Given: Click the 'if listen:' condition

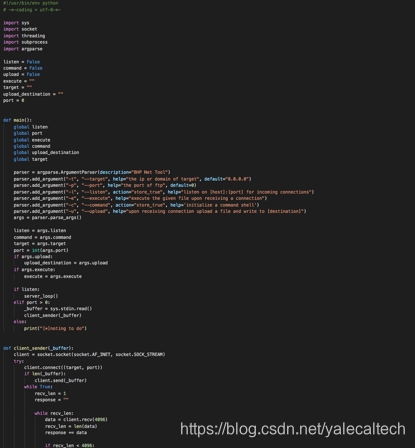Looking at the screenshot, I should pyautogui.click(x=27, y=289).
